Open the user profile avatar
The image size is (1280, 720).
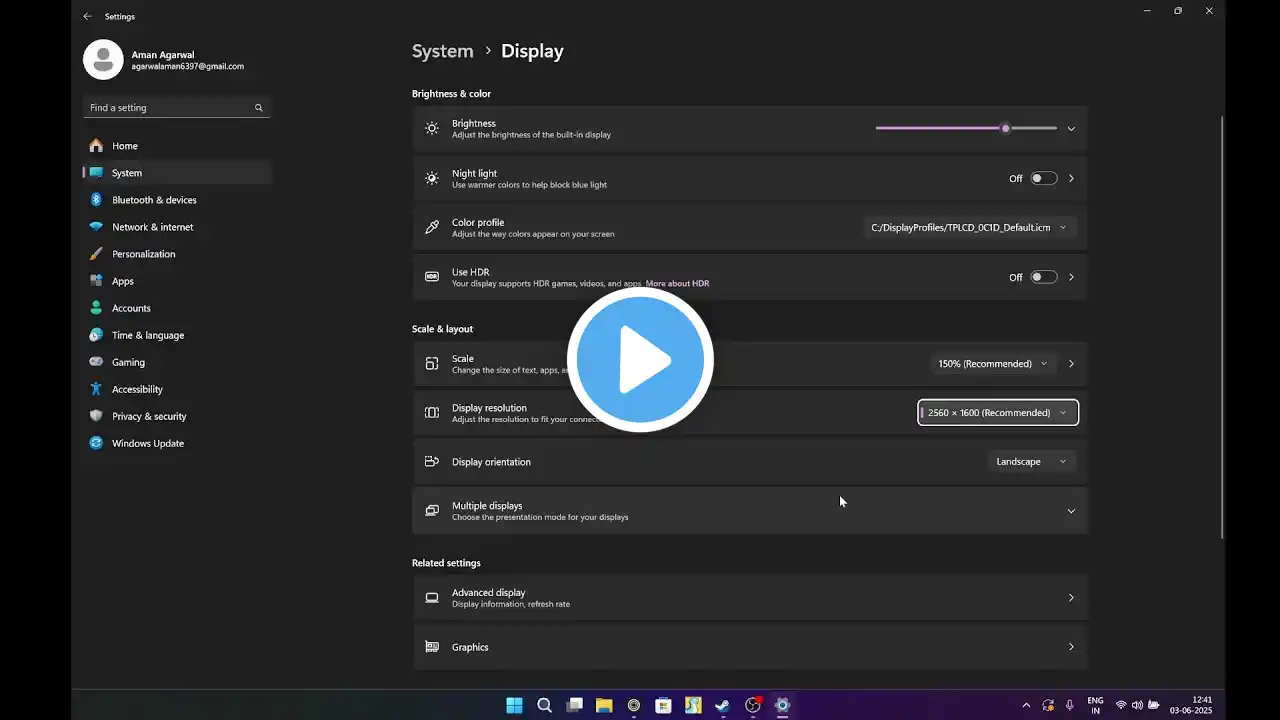pyautogui.click(x=102, y=60)
